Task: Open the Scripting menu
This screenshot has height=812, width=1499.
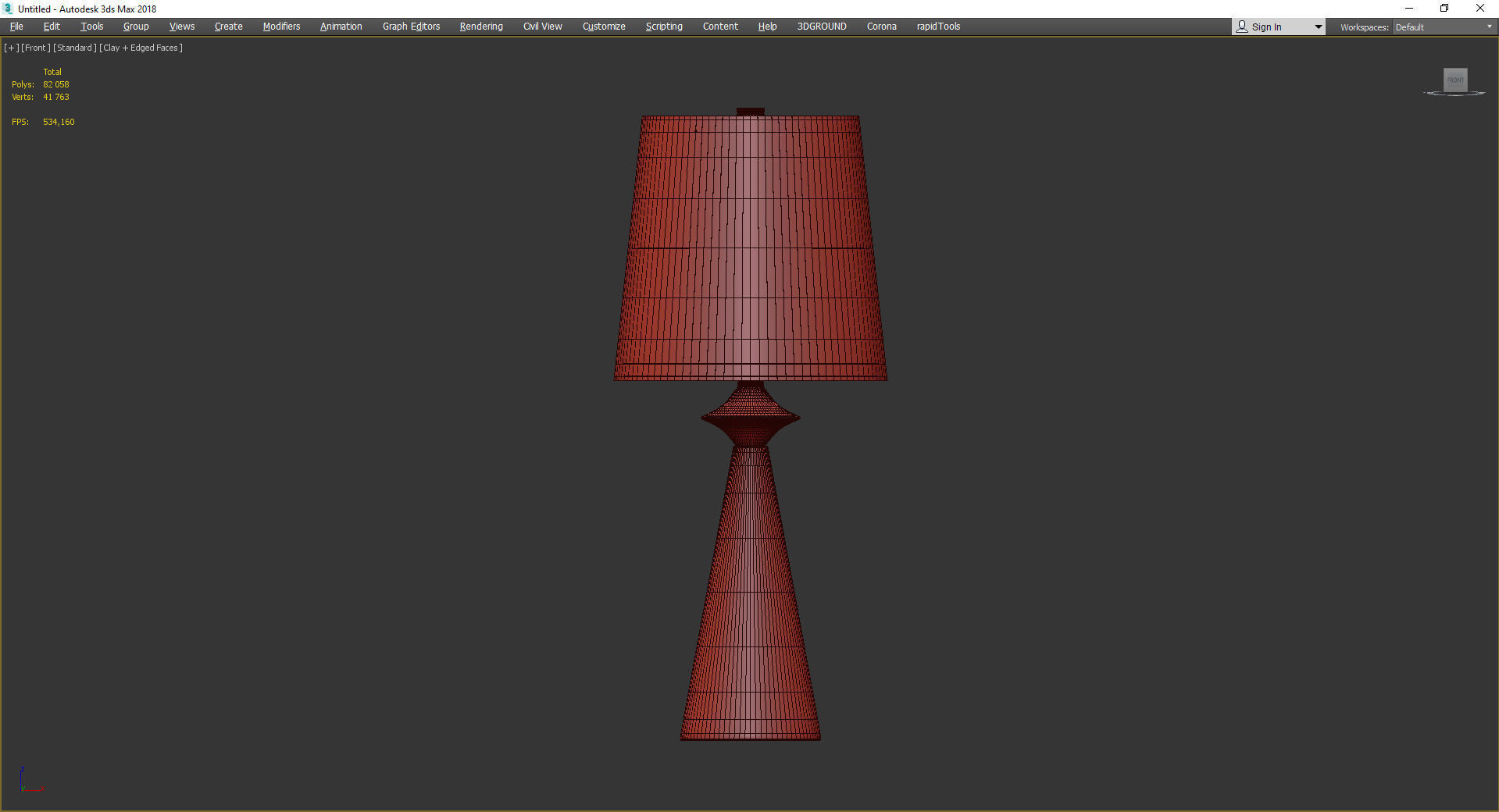Action: click(x=664, y=27)
